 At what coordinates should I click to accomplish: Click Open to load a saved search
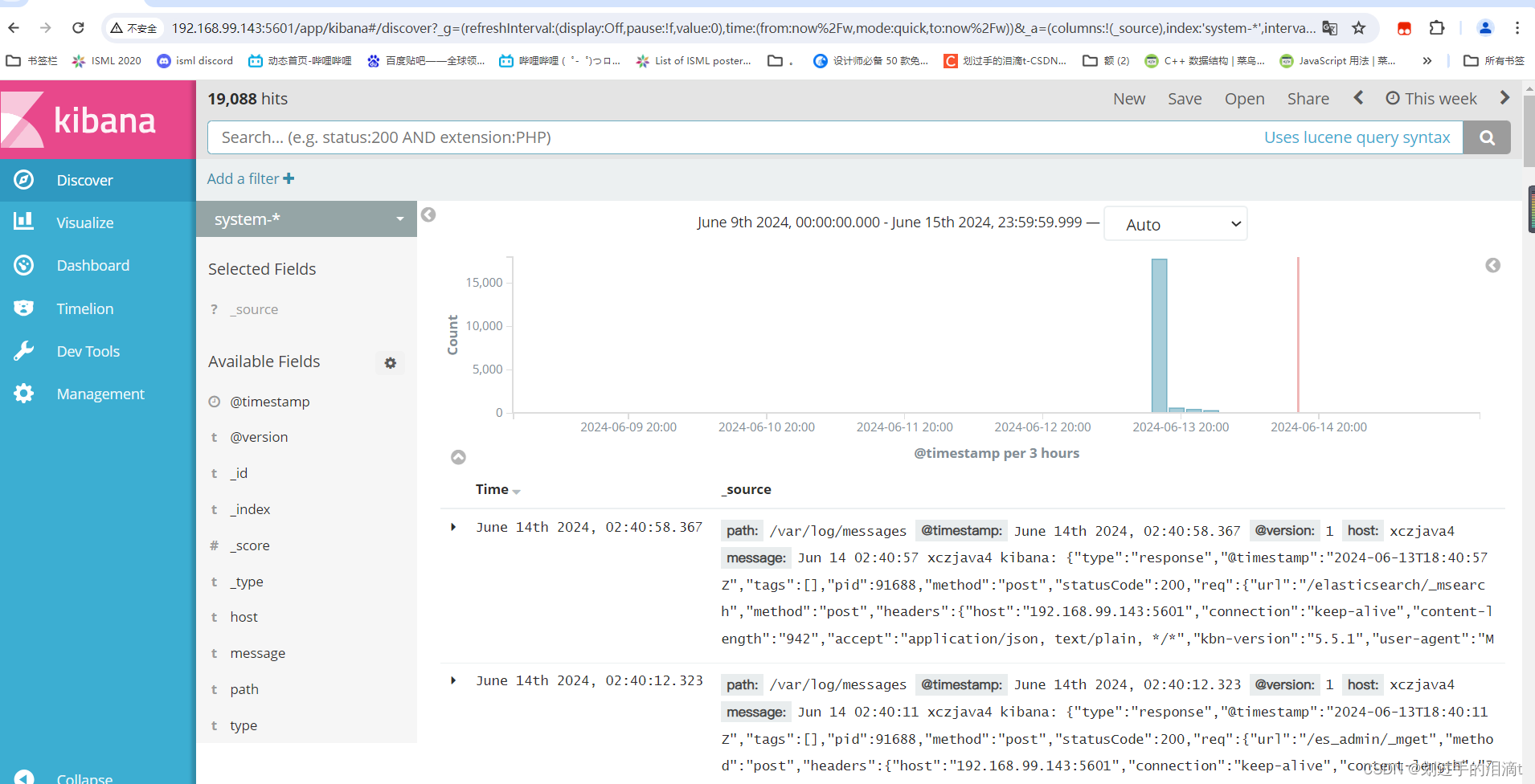(1244, 99)
